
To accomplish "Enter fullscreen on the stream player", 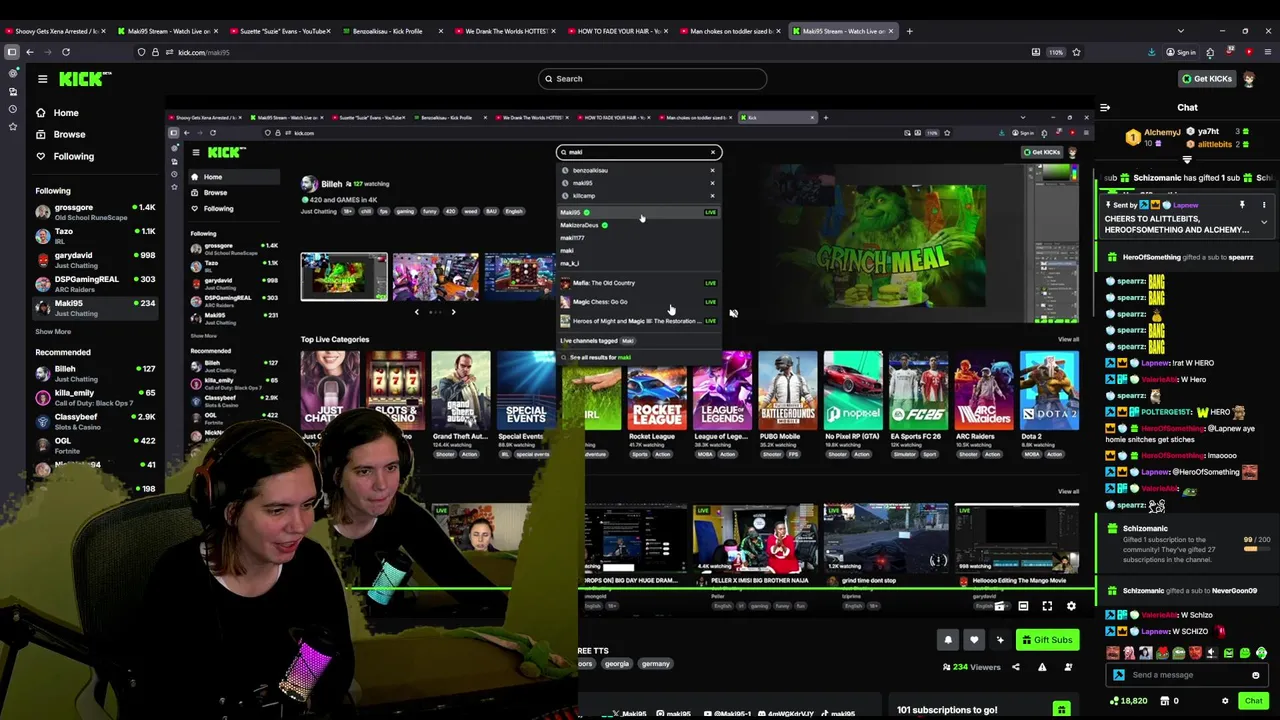I will point(1047,606).
